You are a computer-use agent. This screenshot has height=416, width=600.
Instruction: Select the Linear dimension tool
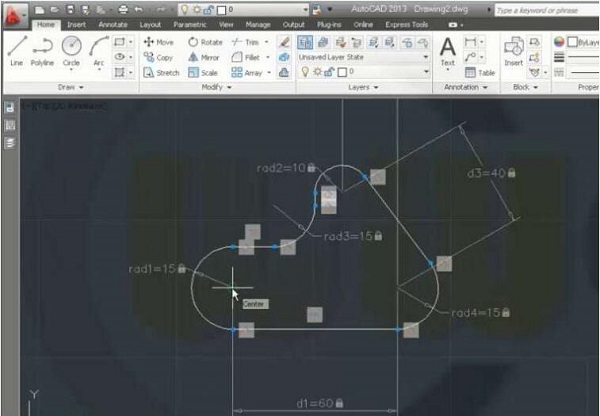[470, 41]
